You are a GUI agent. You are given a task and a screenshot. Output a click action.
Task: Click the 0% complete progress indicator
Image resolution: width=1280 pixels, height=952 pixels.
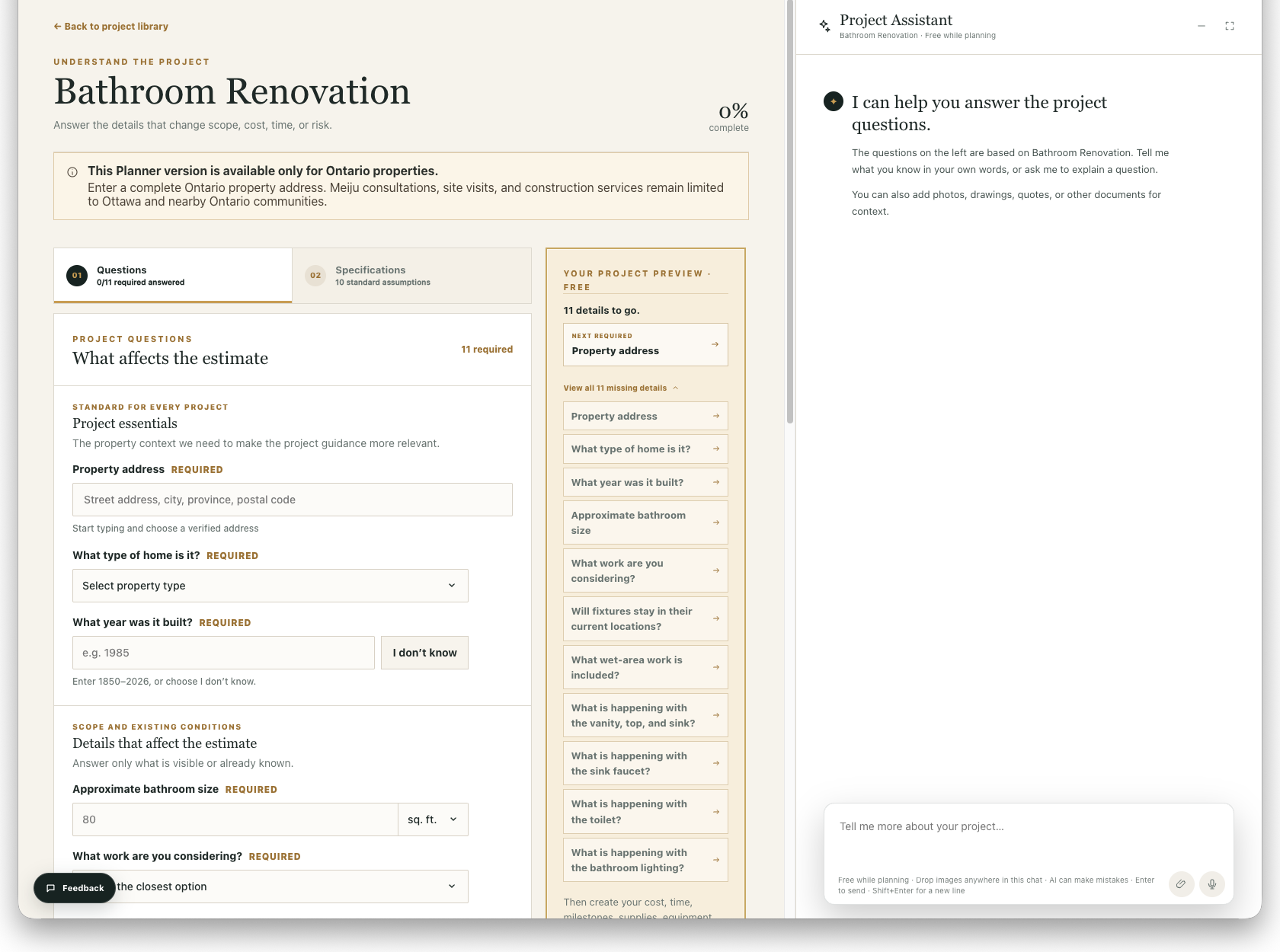[x=729, y=117]
